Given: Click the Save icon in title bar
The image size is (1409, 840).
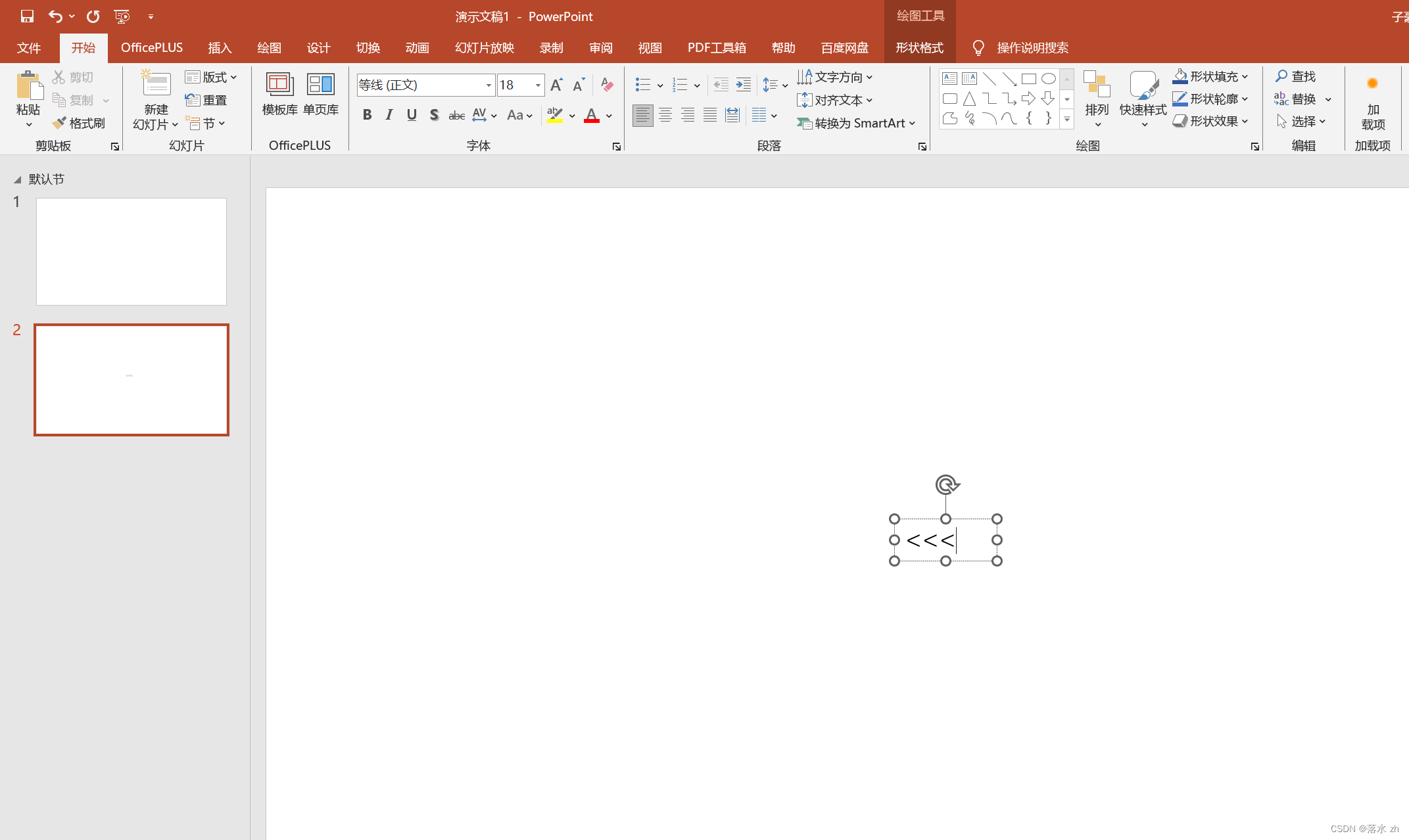Looking at the screenshot, I should 27,16.
